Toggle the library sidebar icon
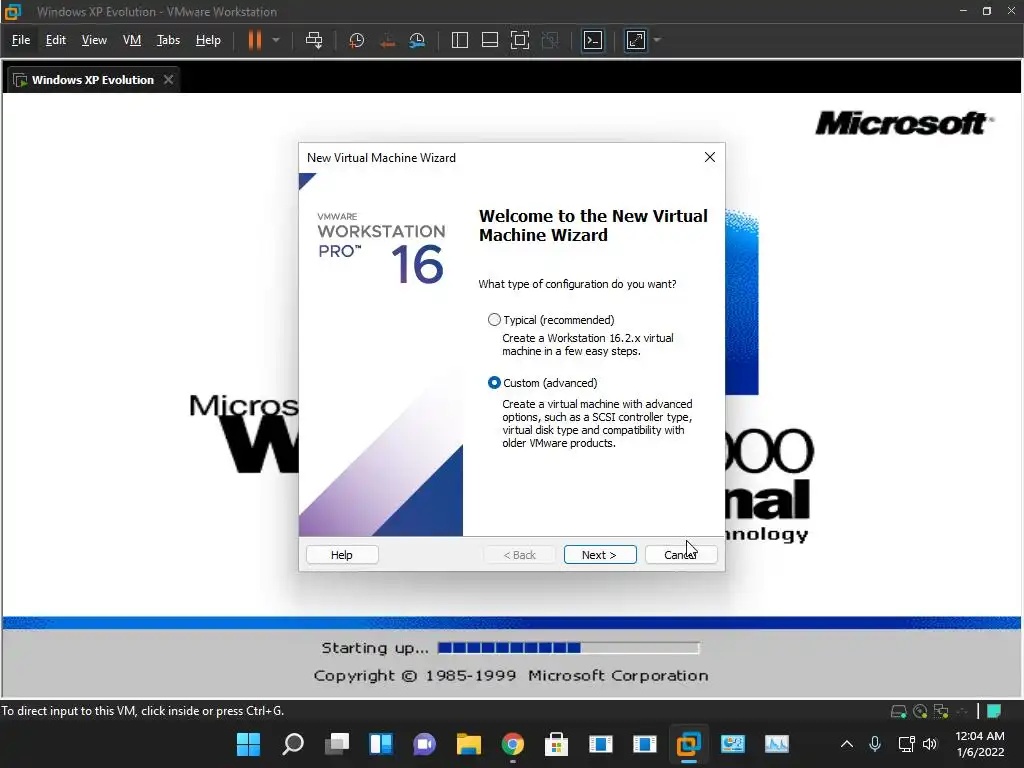 coord(460,40)
